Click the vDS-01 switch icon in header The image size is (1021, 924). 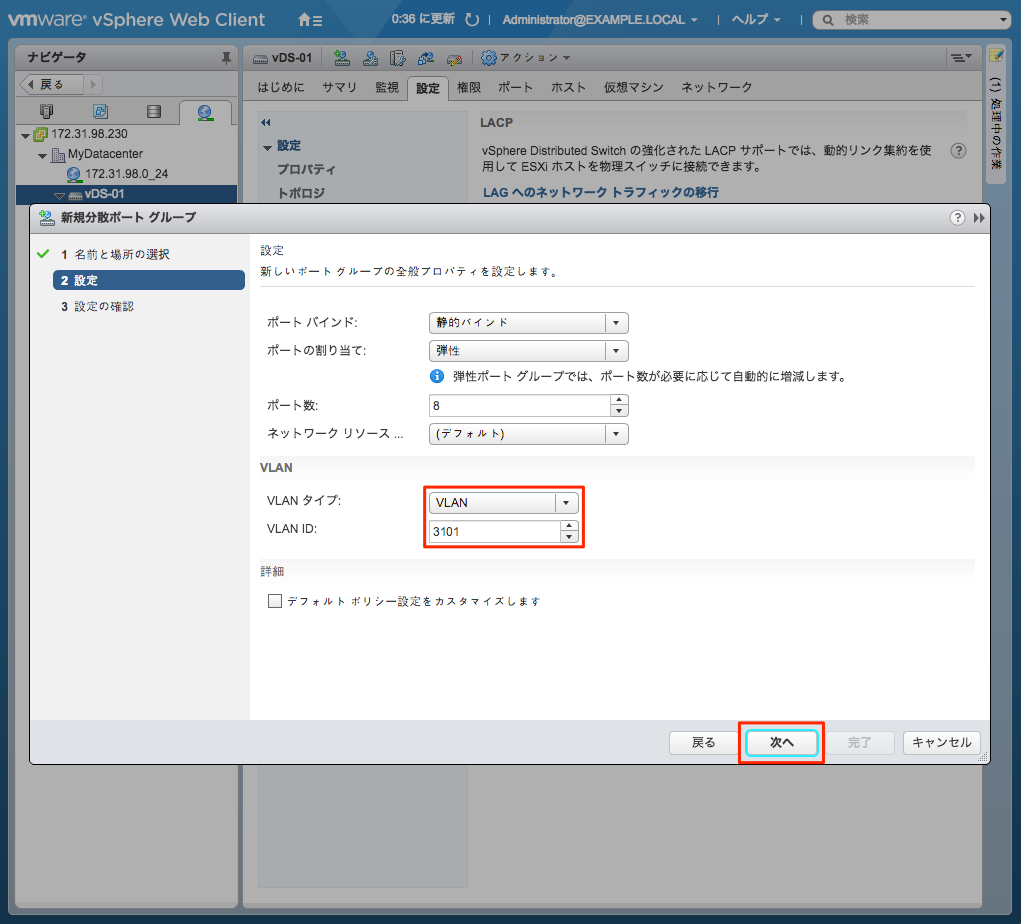click(x=260, y=59)
